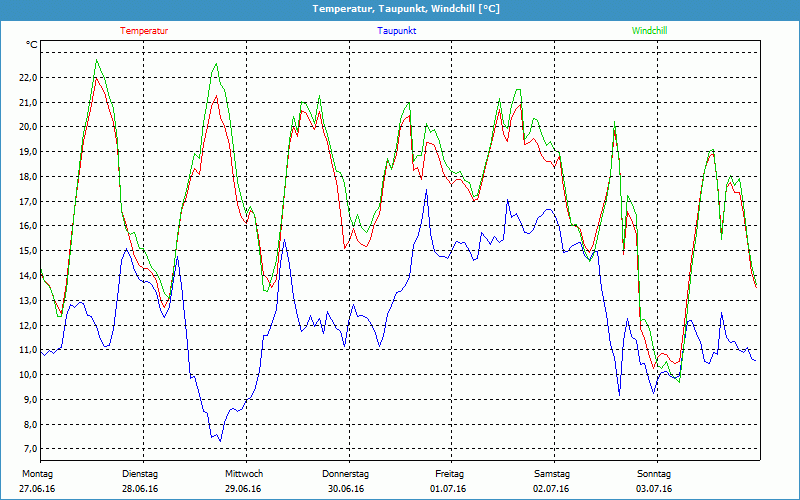Click the Donnerstag day label
The width and height of the screenshot is (800, 500).
tap(345, 474)
